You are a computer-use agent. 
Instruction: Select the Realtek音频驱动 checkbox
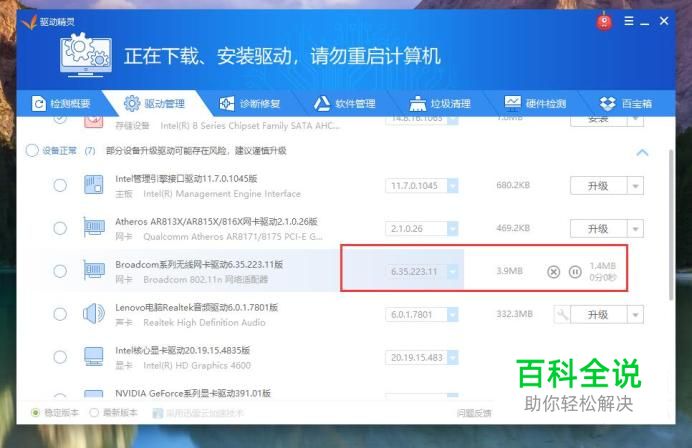60,314
